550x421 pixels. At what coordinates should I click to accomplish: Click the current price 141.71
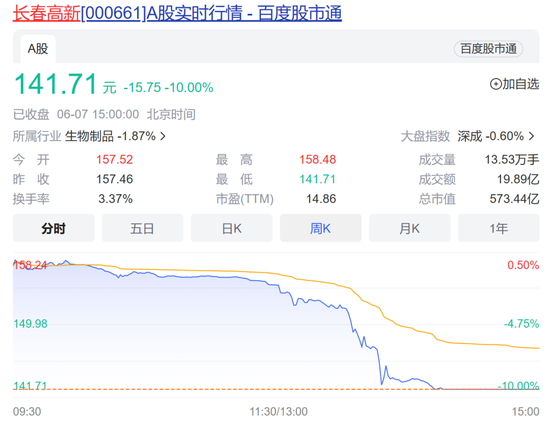click(x=55, y=83)
